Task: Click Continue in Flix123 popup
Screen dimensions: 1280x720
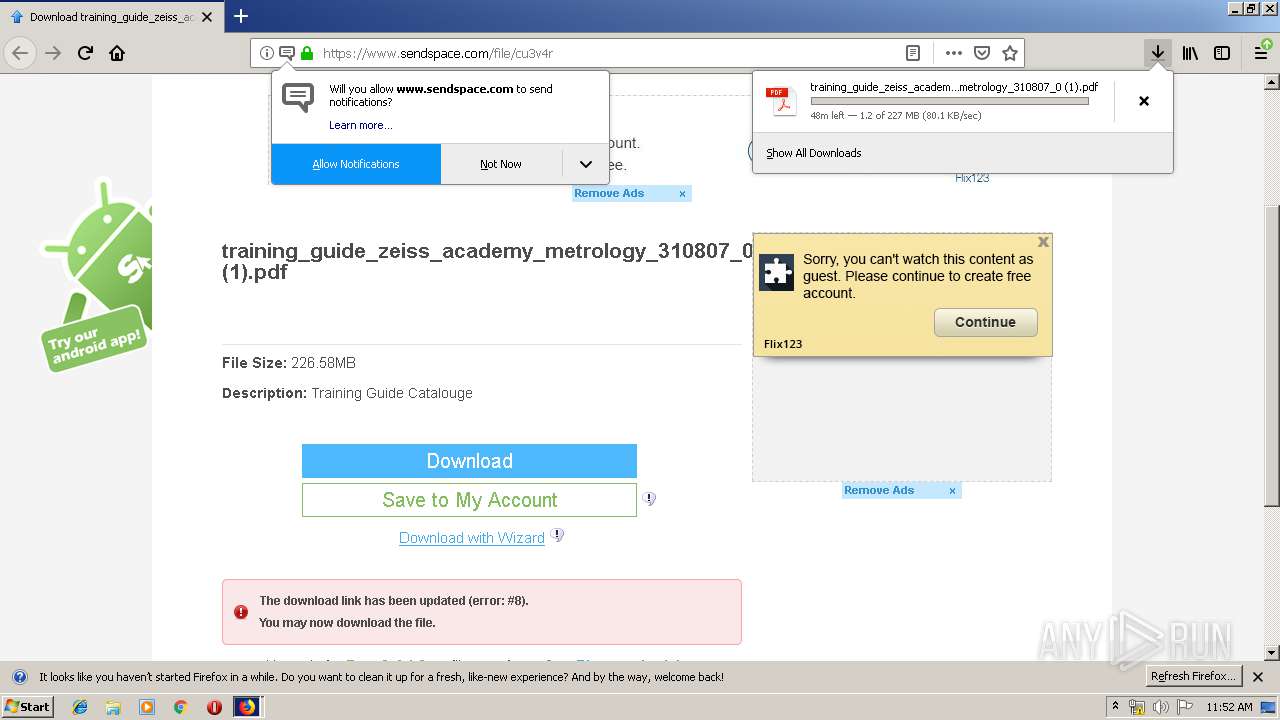Action: click(x=985, y=322)
